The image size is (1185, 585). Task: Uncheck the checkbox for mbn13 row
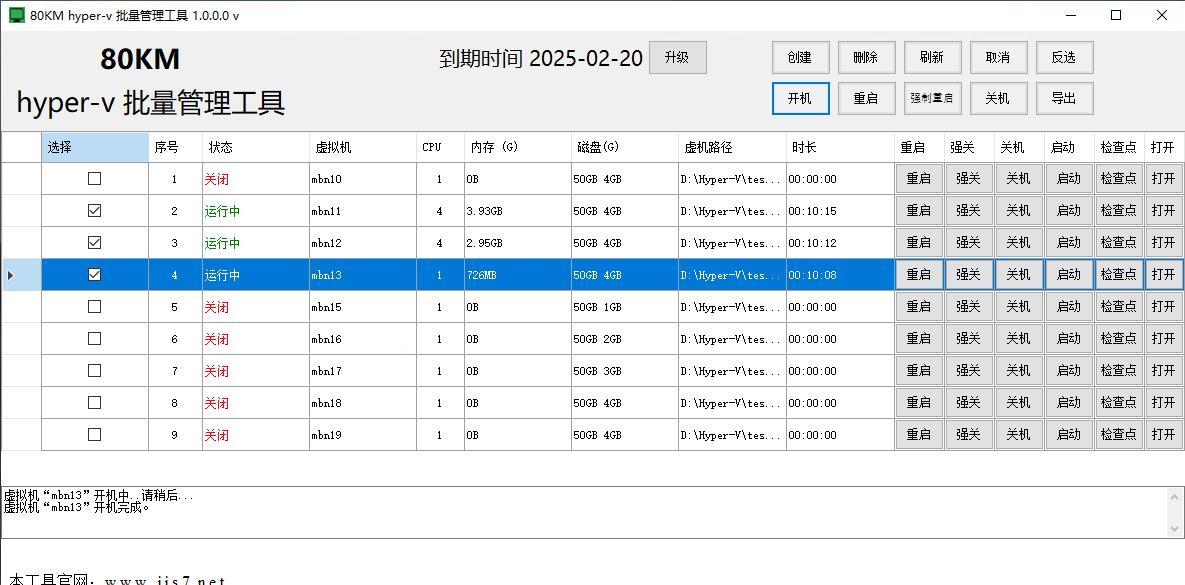94,274
